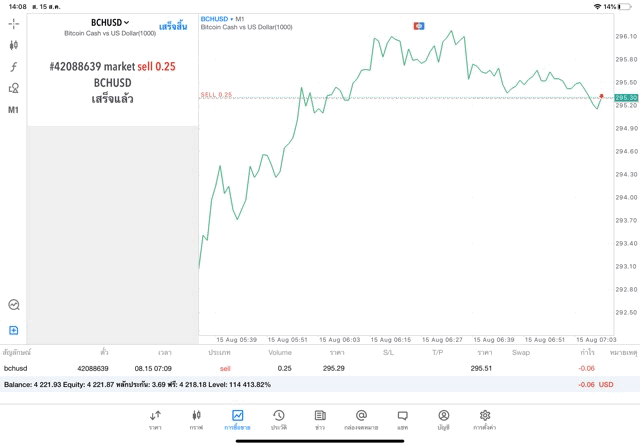Image resolution: width=640 pixels, height=447 pixels.
Task: Open the BCHUSD • M1 chart title
Action: pos(227,19)
